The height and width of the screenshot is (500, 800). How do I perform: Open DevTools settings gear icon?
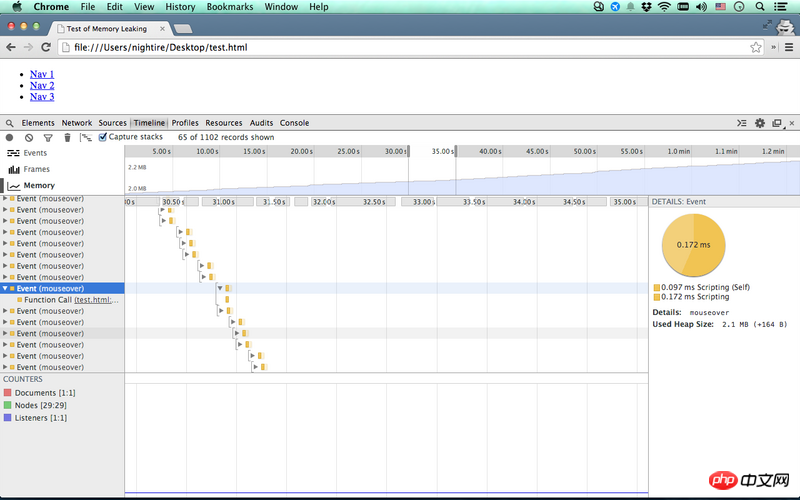760,123
